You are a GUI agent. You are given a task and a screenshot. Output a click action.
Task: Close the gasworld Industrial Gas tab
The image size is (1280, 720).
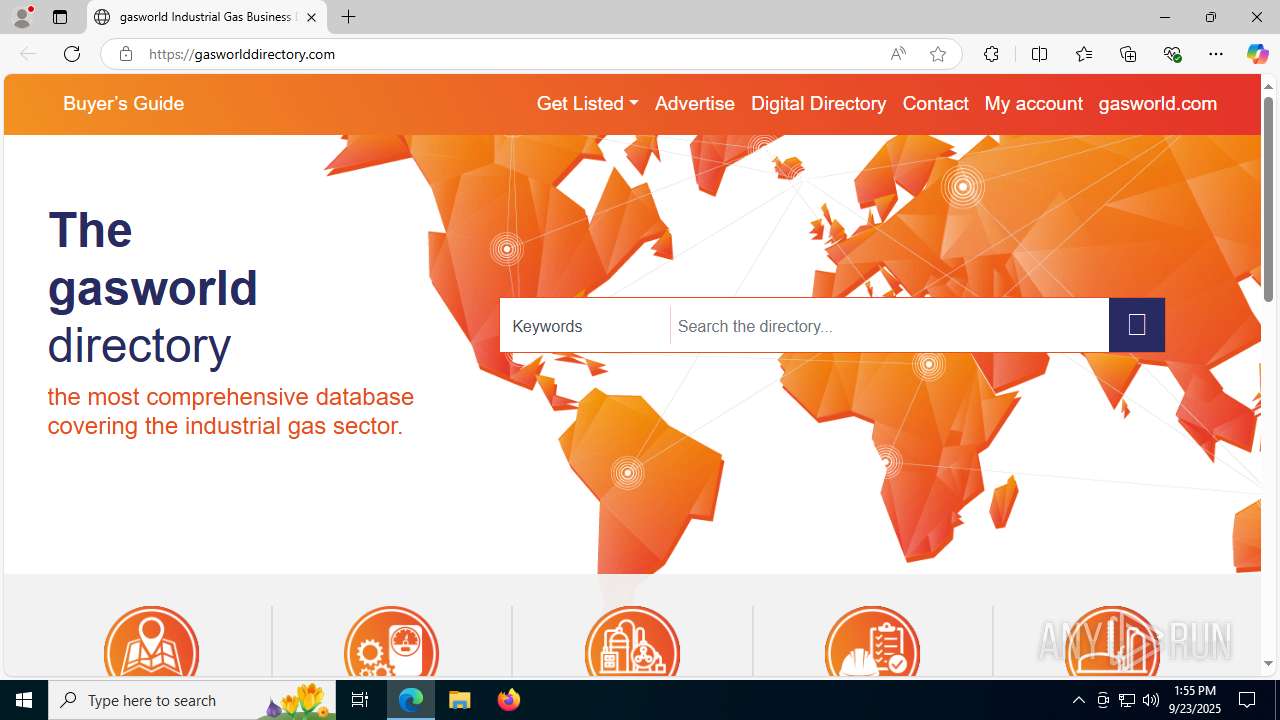(x=311, y=17)
